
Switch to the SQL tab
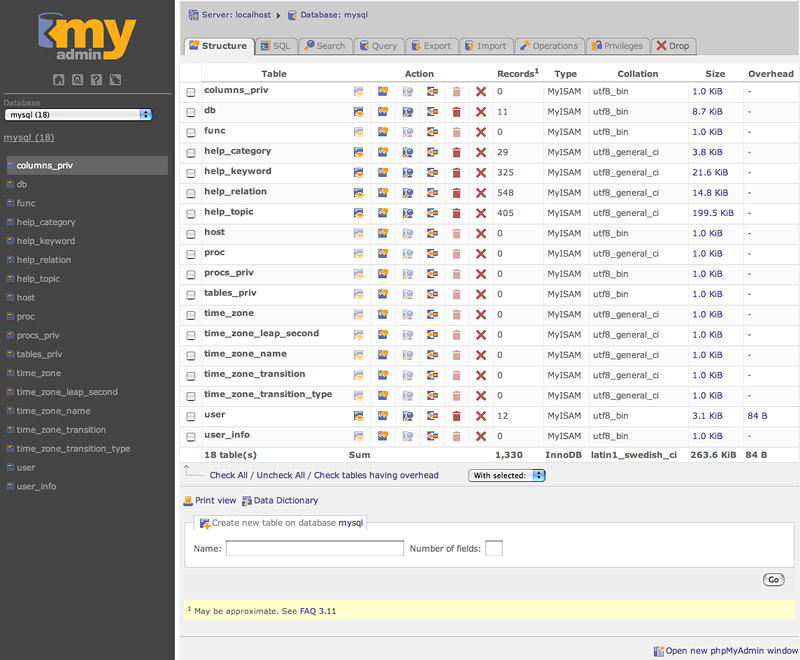coord(276,46)
